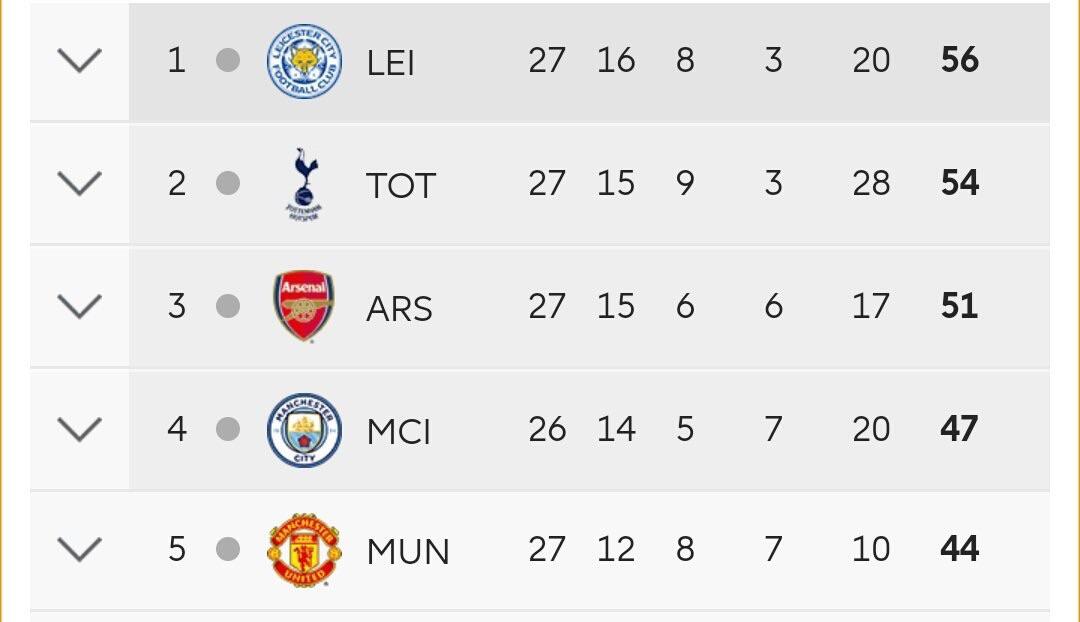Viewport: 1080px width, 622px height.
Task: Expand the Leicester row chevron
Action: pyautogui.click(x=80, y=61)
